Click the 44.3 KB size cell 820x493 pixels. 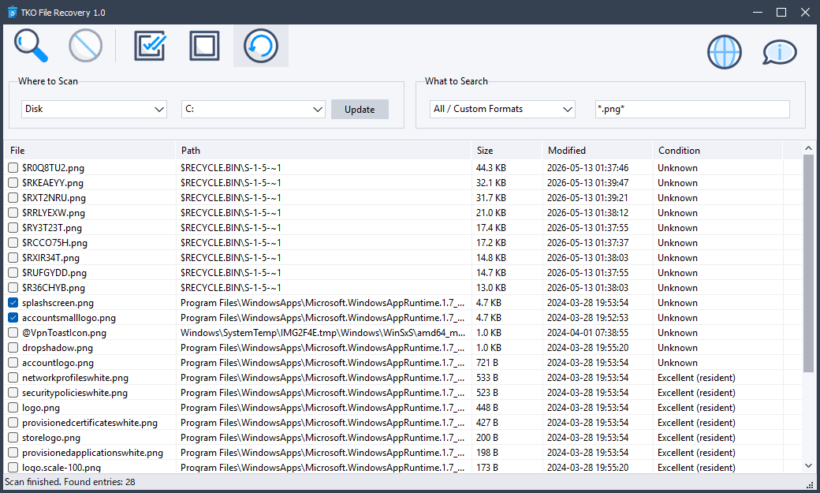click(491, 168)
